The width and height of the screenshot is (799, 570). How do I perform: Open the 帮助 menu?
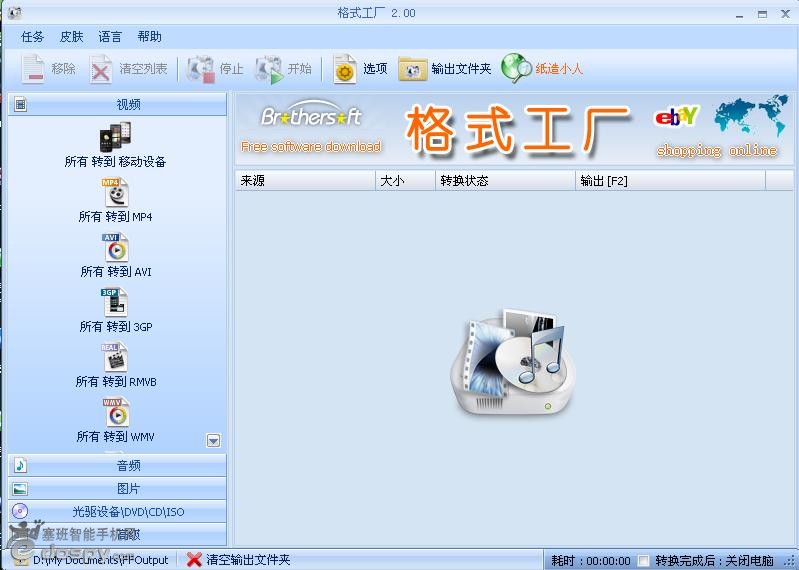tap(149, 37)
